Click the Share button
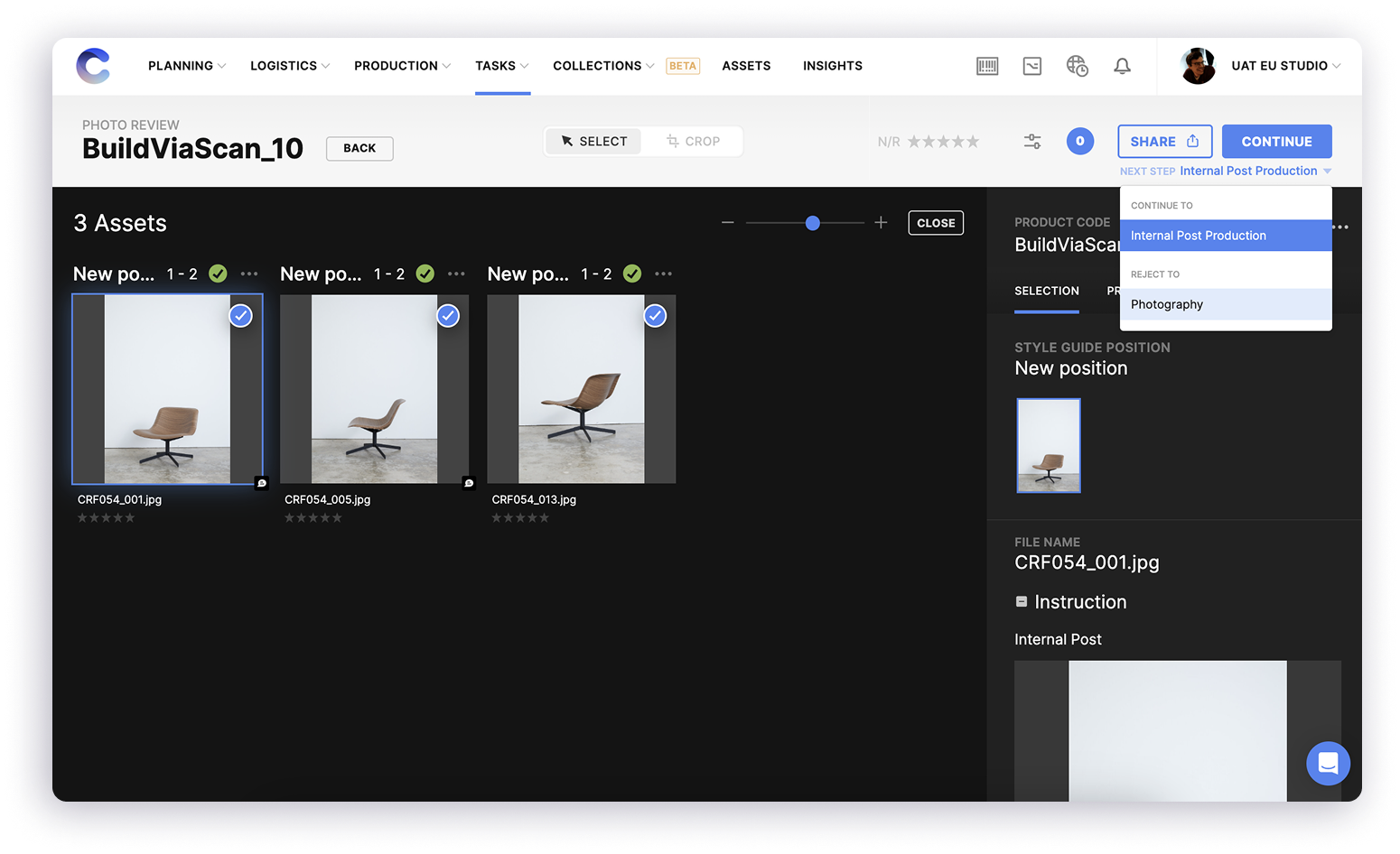 (x=1164, y=141)
